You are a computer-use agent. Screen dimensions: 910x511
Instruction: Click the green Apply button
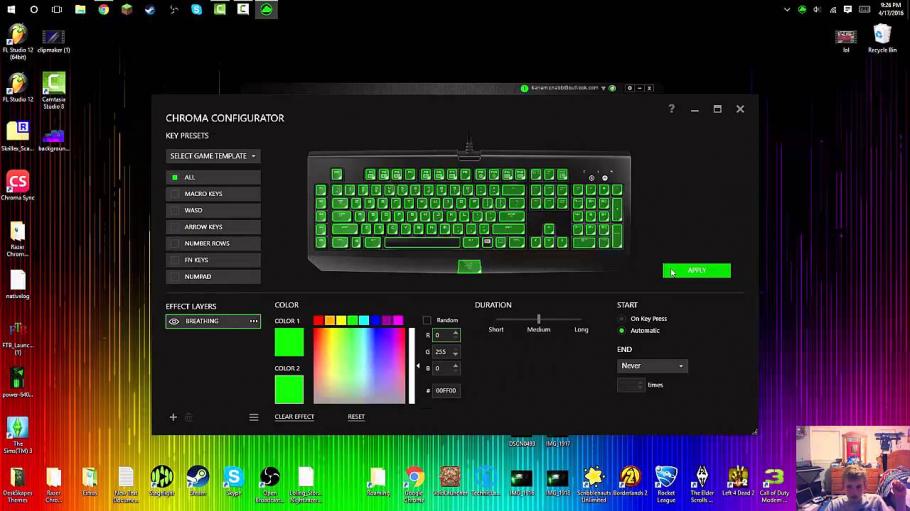coord(696,271)
